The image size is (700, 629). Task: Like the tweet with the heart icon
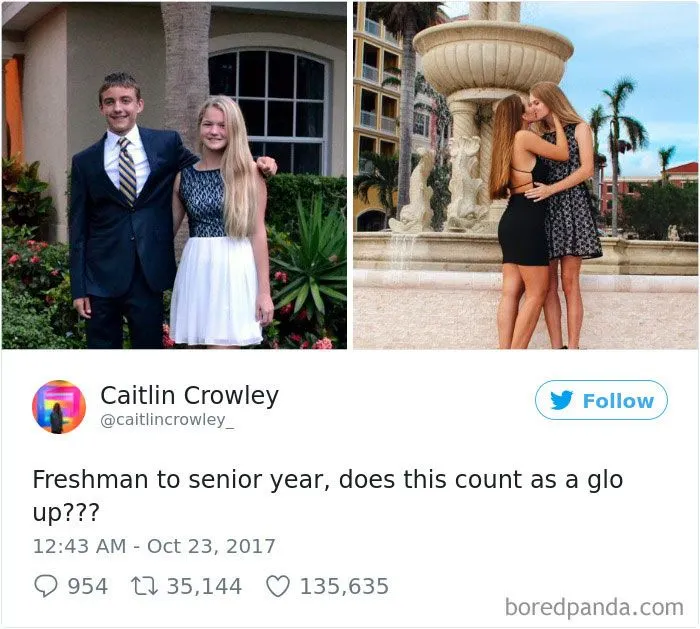pos(278,586)
